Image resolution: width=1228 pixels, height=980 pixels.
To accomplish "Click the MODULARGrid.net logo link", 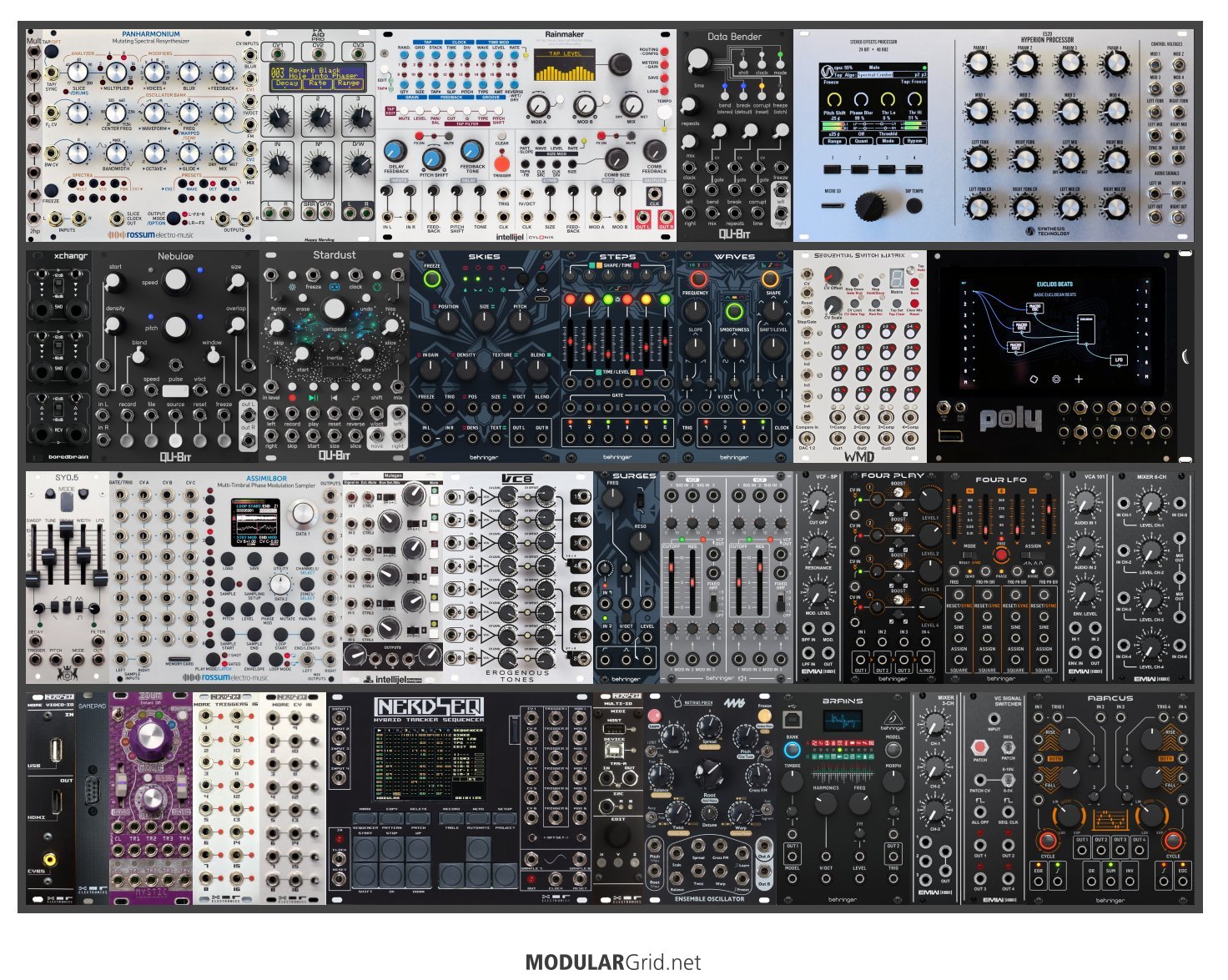I will [613, 962].
